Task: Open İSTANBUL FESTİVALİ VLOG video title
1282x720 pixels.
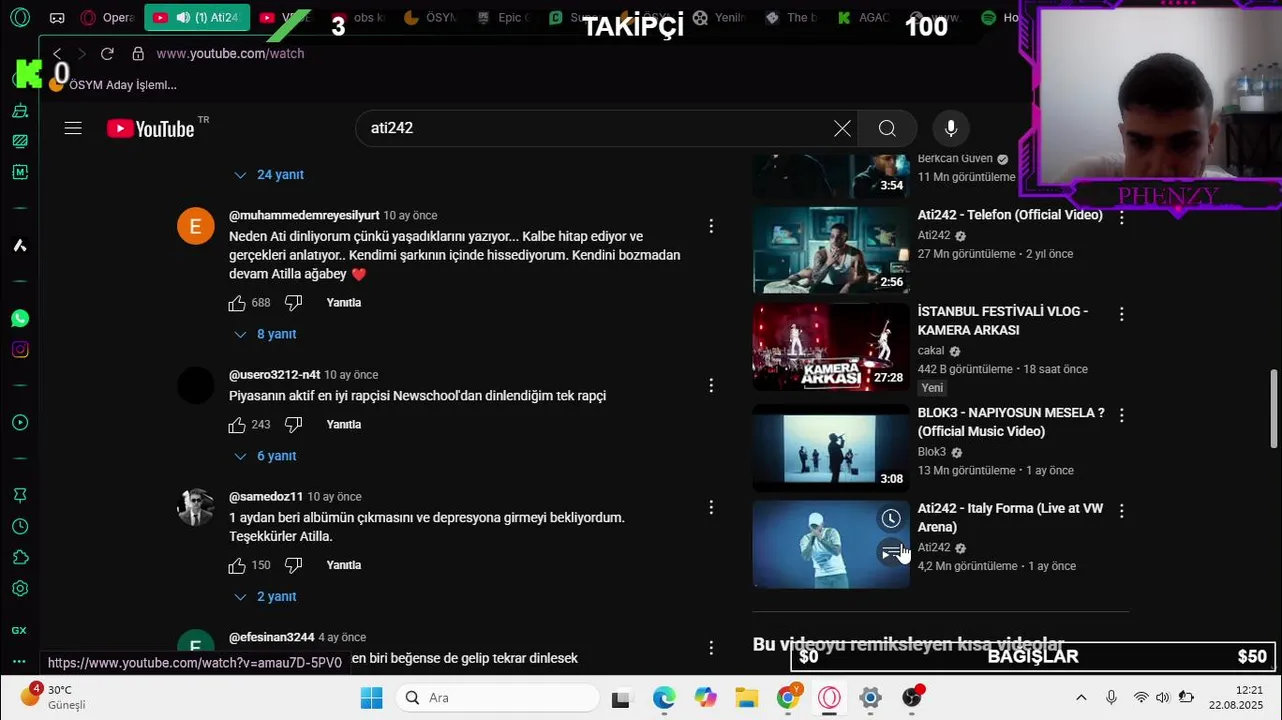Action: point(1003,321)
